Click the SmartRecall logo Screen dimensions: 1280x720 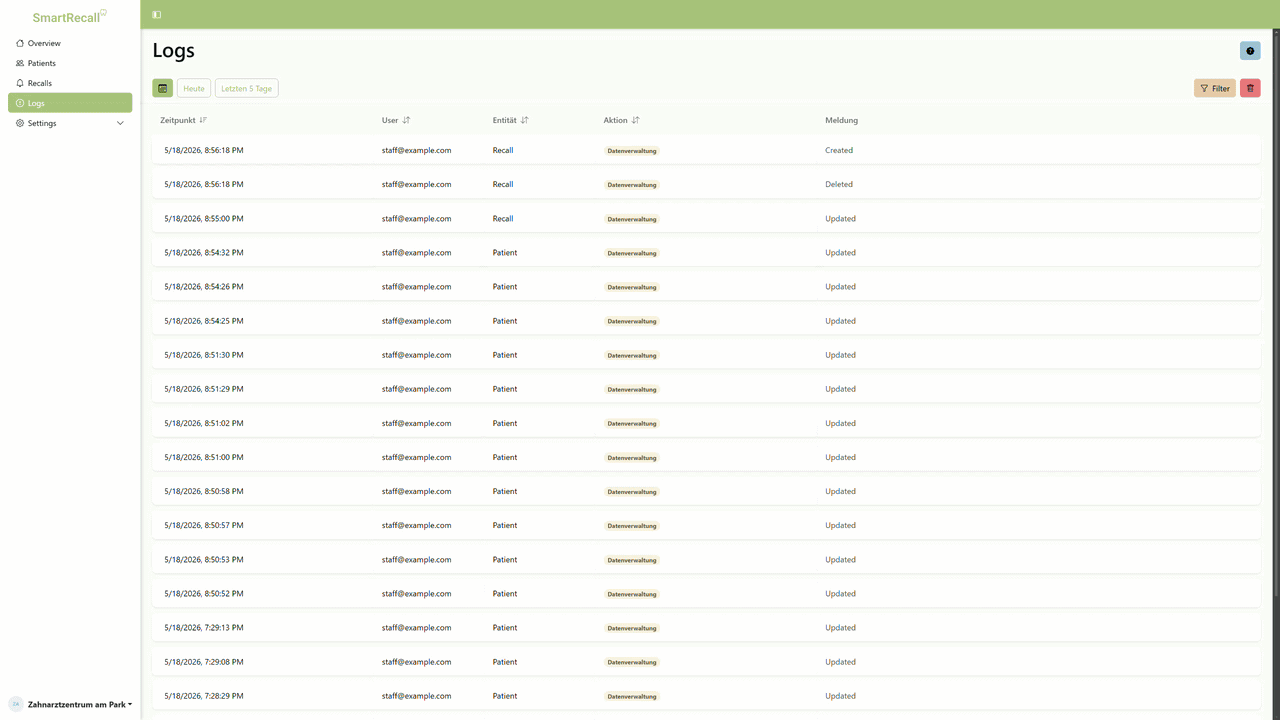click(x=70, y=17)
